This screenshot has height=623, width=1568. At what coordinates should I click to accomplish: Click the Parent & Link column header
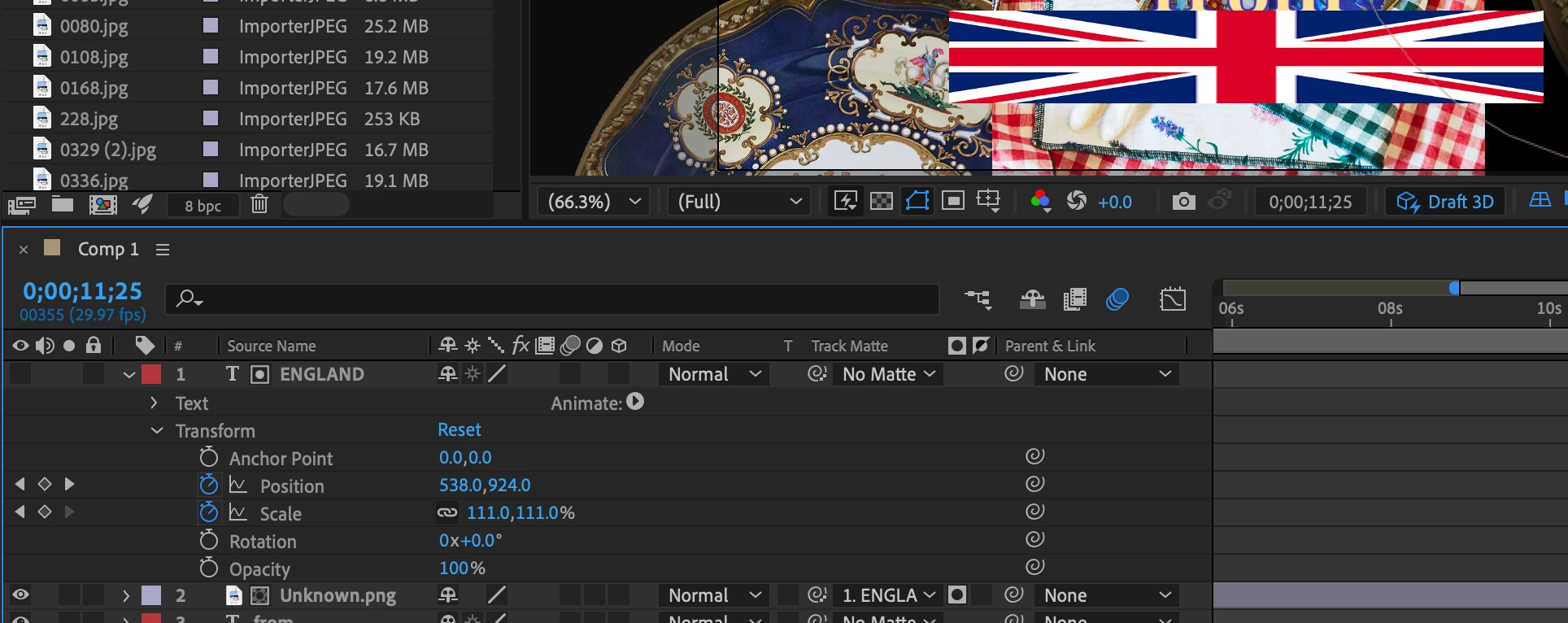1050,346
